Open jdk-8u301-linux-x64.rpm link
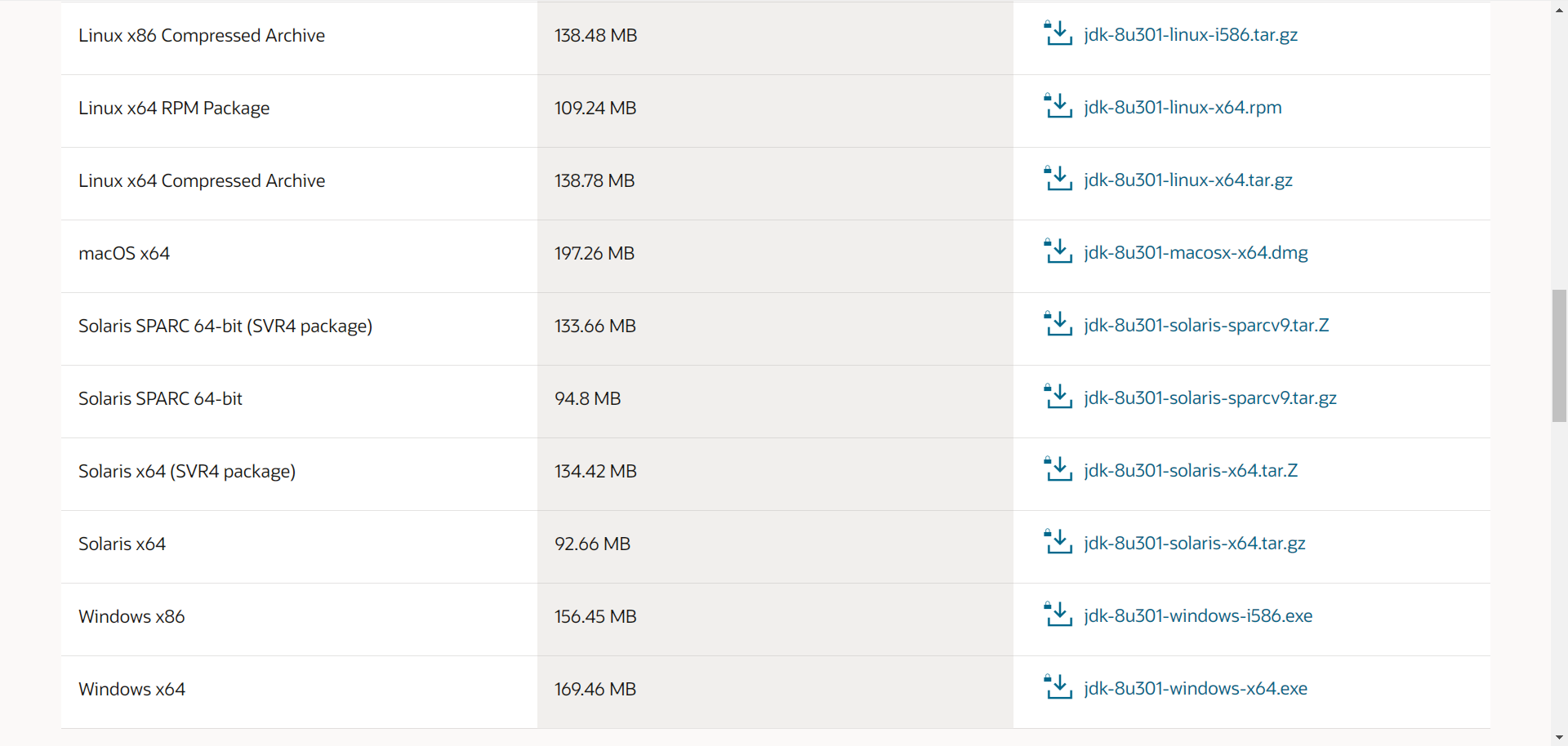The width and height of the screenshot is (1568, 746). click(x=1183, y=107)
